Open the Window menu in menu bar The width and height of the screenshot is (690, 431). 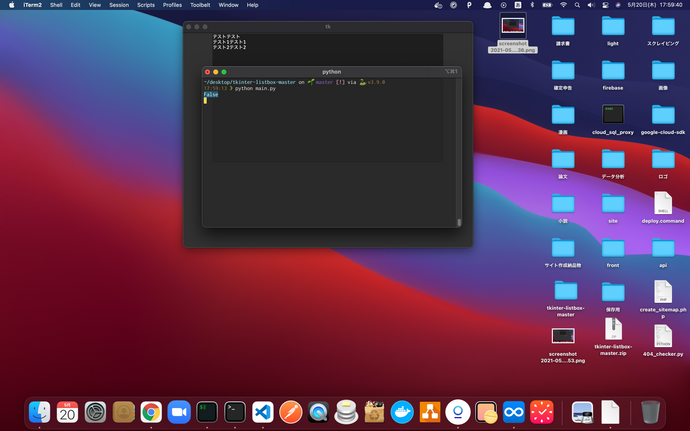click(x=228, y=5)
